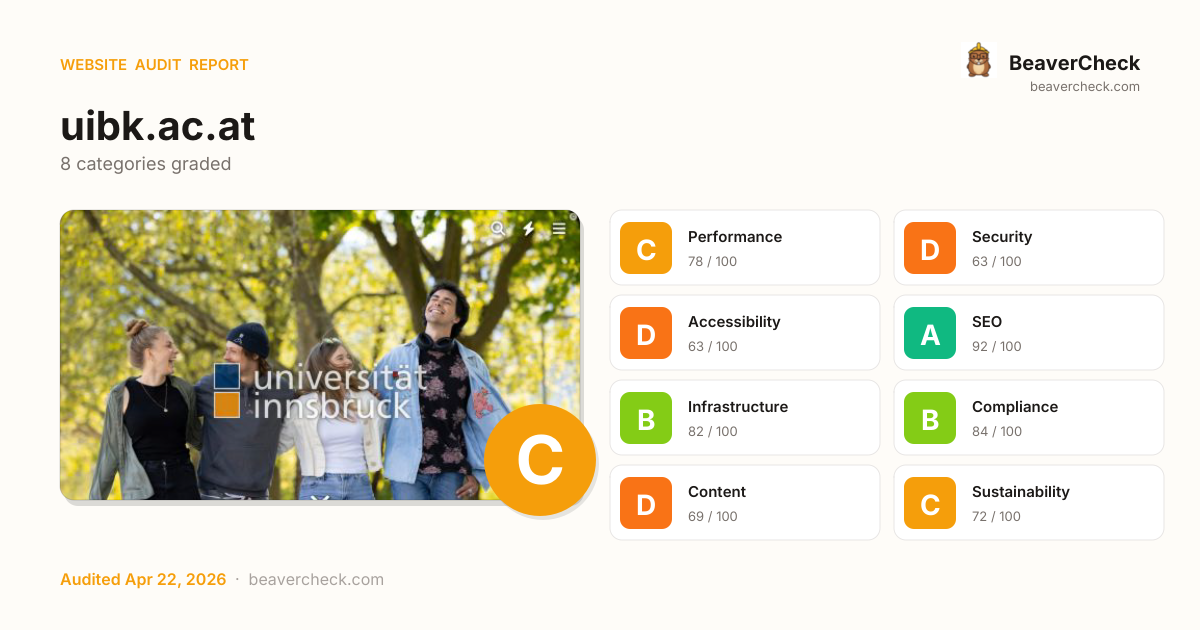
Task: Click the BeaverCheck beaver logo icon
Action: [x=978, y=61]
